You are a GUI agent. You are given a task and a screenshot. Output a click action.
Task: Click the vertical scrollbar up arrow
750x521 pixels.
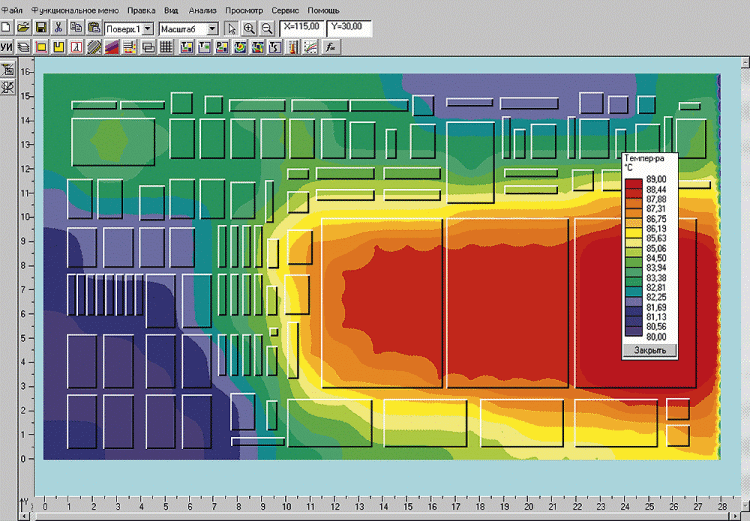point(745,63)
